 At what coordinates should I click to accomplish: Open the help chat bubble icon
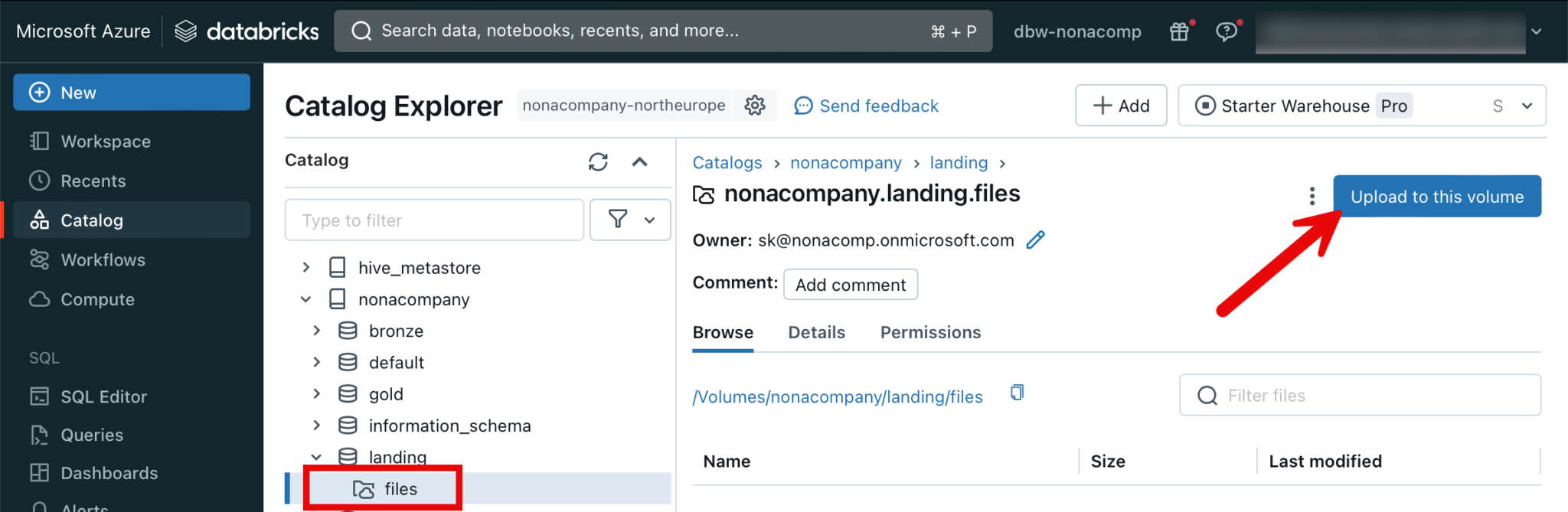click(1227, 31)
